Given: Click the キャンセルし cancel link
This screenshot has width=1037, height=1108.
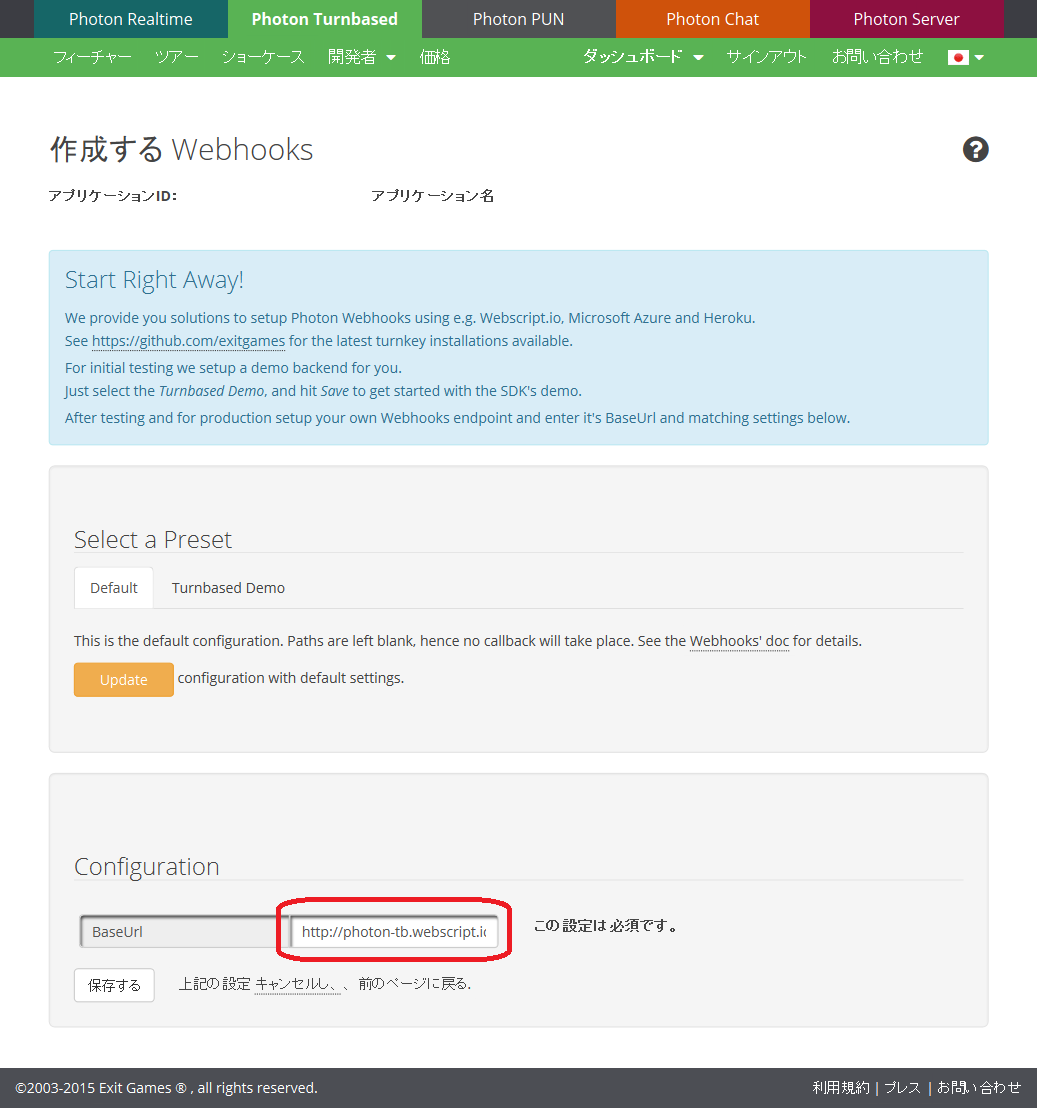Looking at the screenshot, I should 297,984.
